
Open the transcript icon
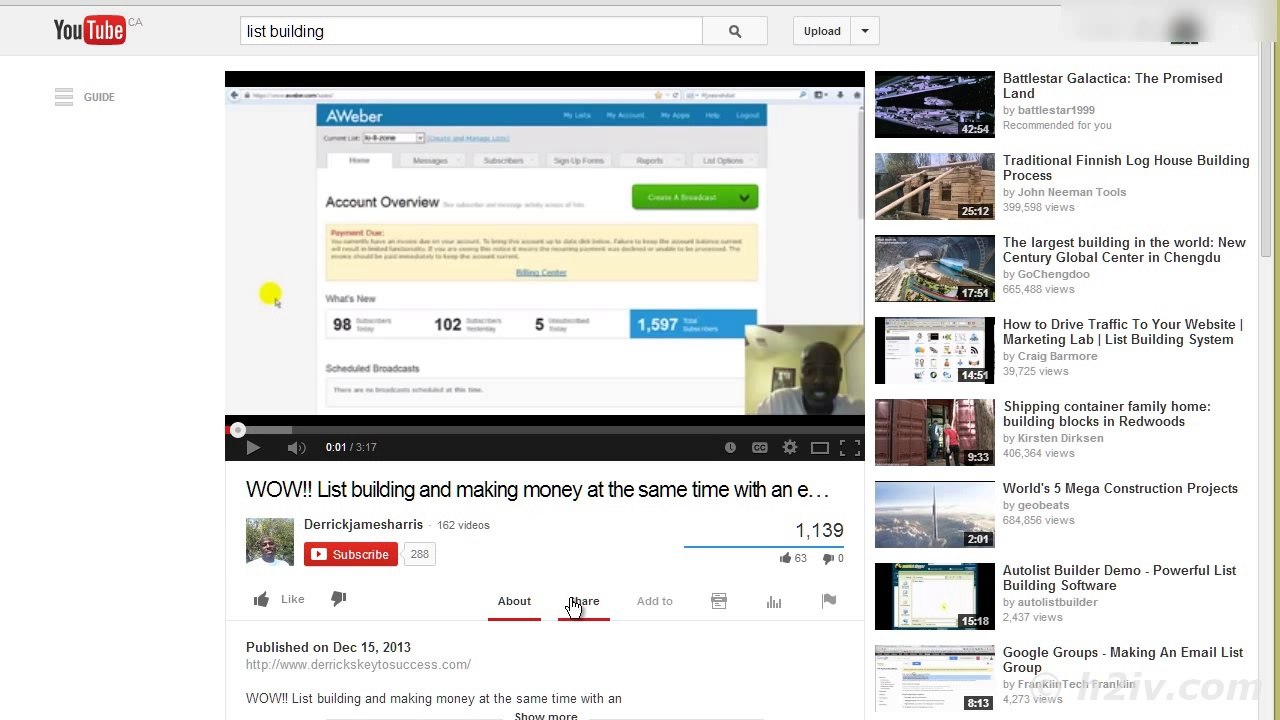coord(719,601)
